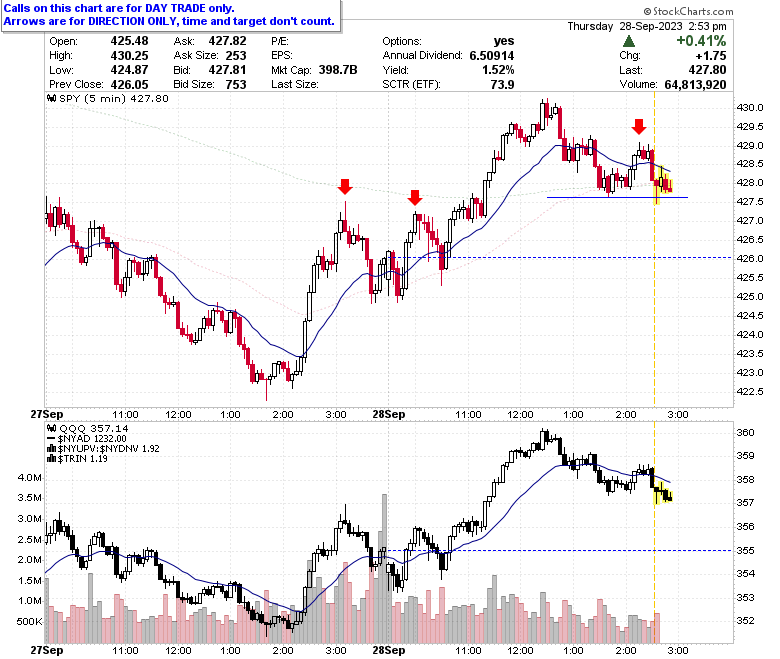The image size is (780, 659).
Task: Click the Mkt Cap value 398.7B
Action: 338,70
